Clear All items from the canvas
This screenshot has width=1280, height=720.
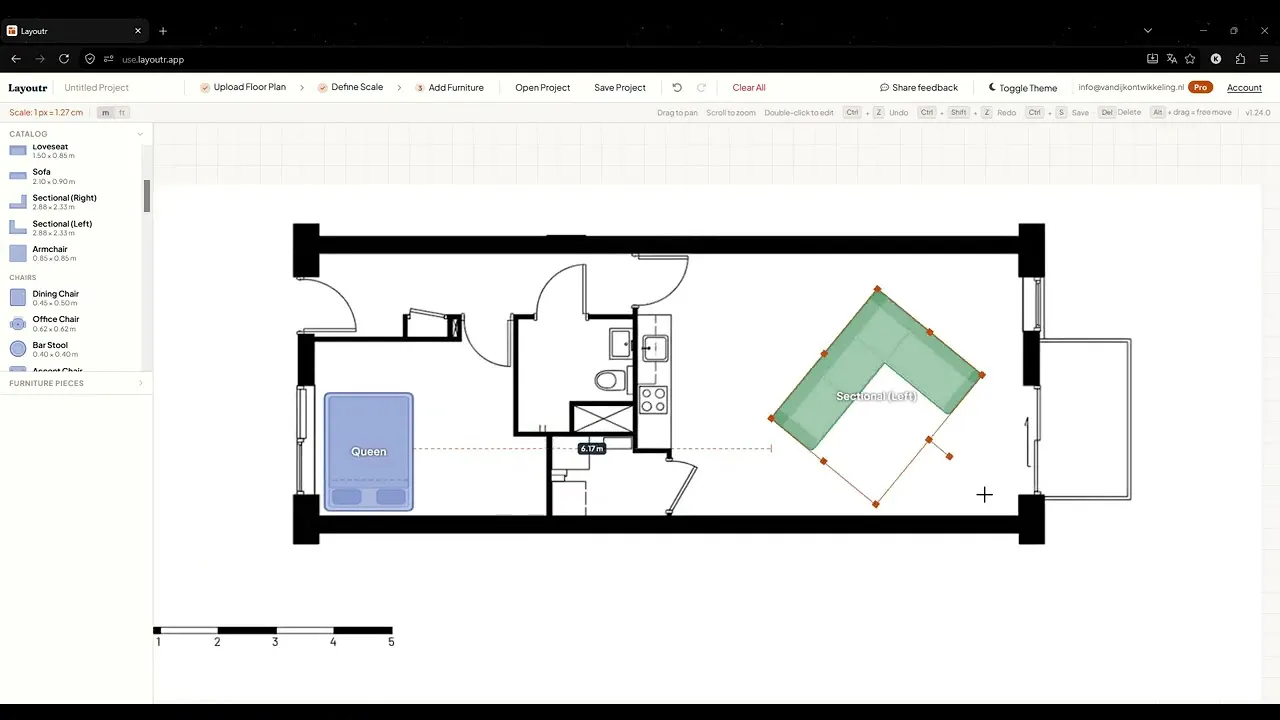pos(749,88)
